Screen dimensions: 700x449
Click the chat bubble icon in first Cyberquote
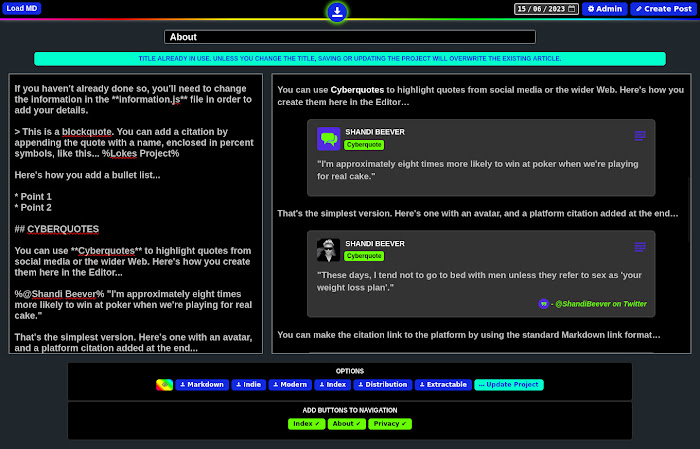[x=328, y=138]
